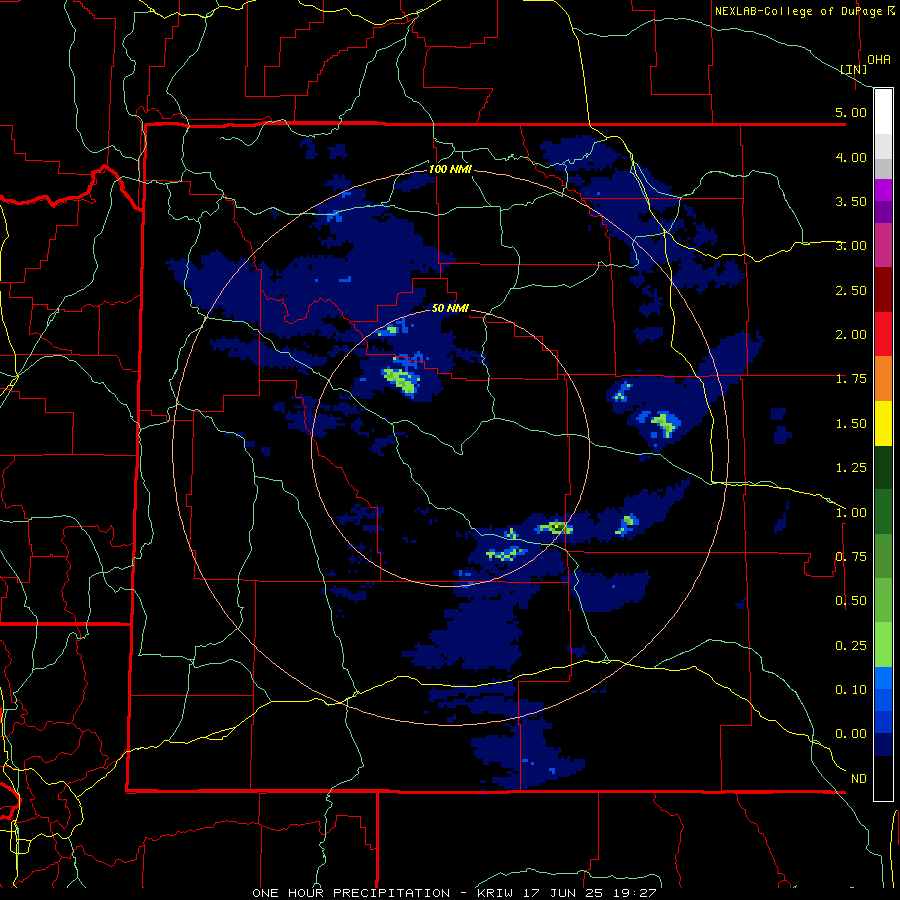Pick the black ND legend swatch
The height and width of the screenshot is (900, 900).
tap(883, 778)
